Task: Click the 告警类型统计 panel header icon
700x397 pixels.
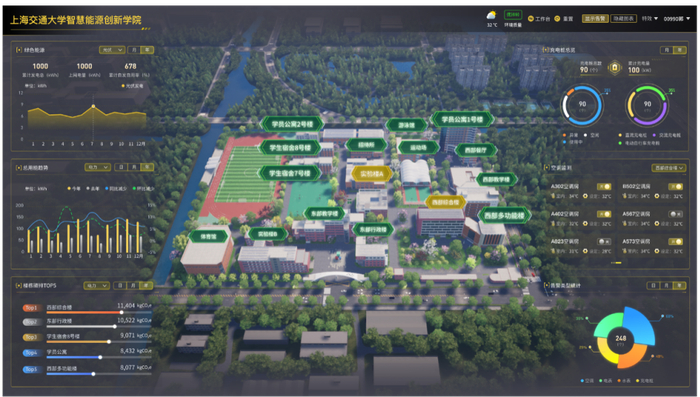Action: (x=546, y=285)
